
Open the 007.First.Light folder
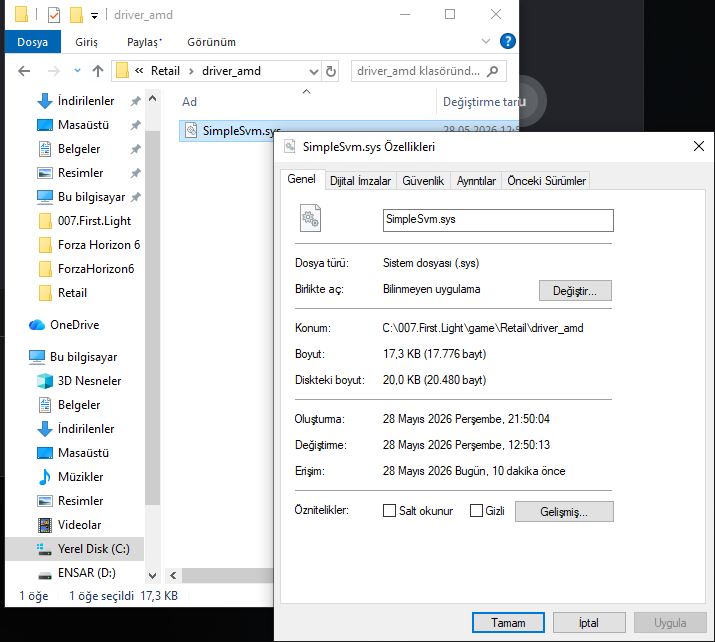94,221
